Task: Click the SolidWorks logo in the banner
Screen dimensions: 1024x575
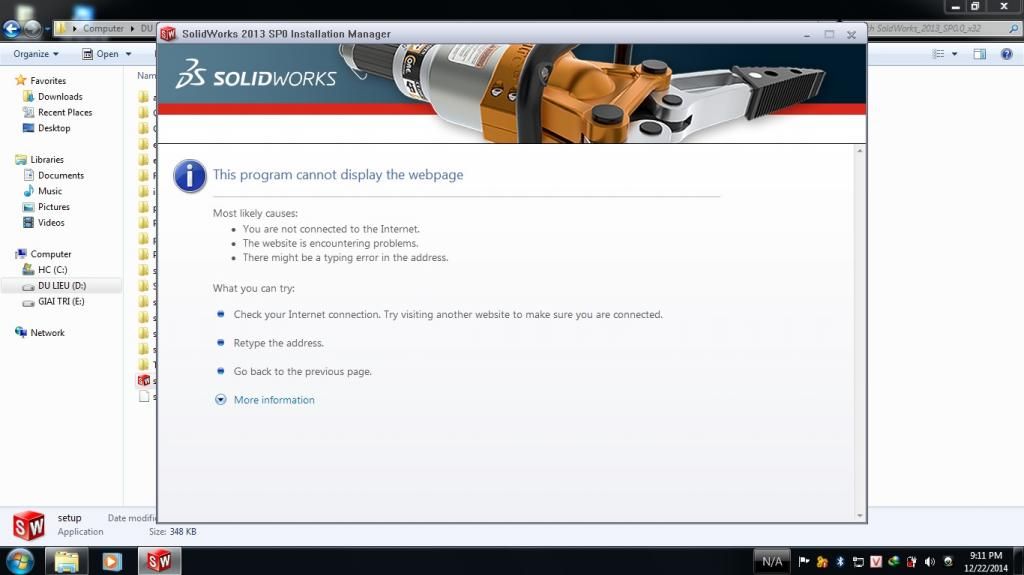Action: pyautogui.click(x=255, y=74)
